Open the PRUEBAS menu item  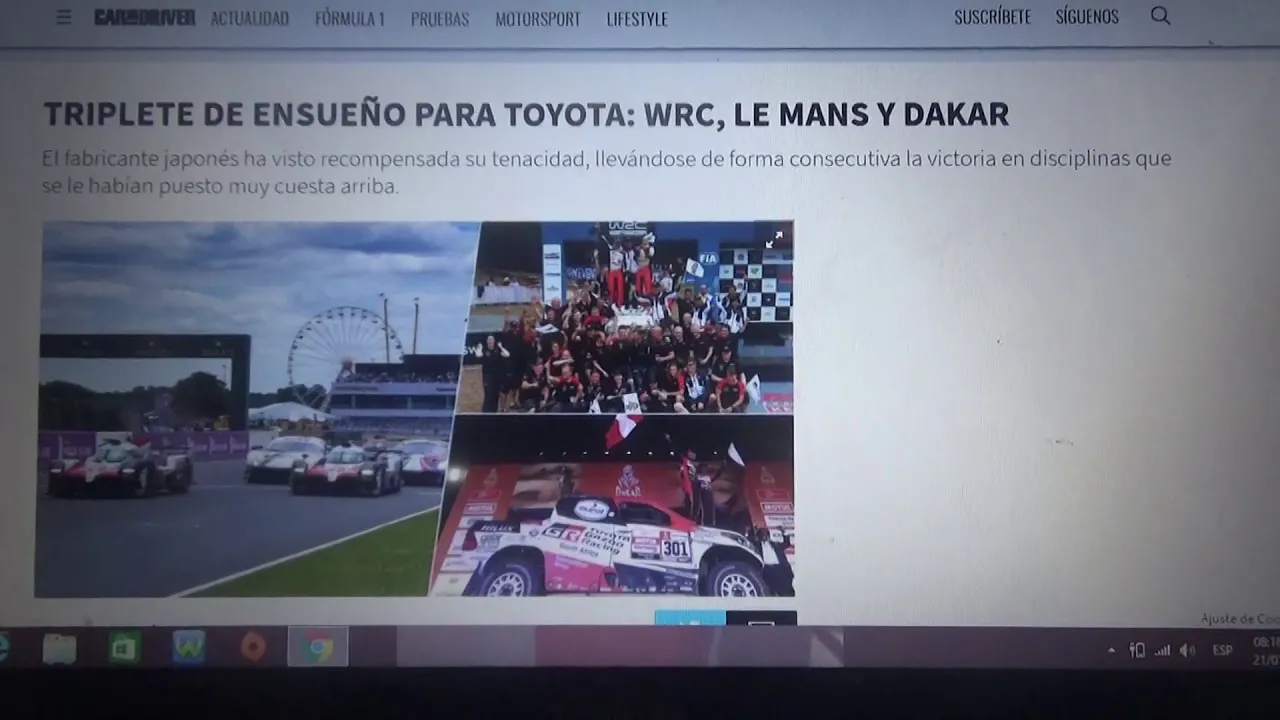coord(440,18)
